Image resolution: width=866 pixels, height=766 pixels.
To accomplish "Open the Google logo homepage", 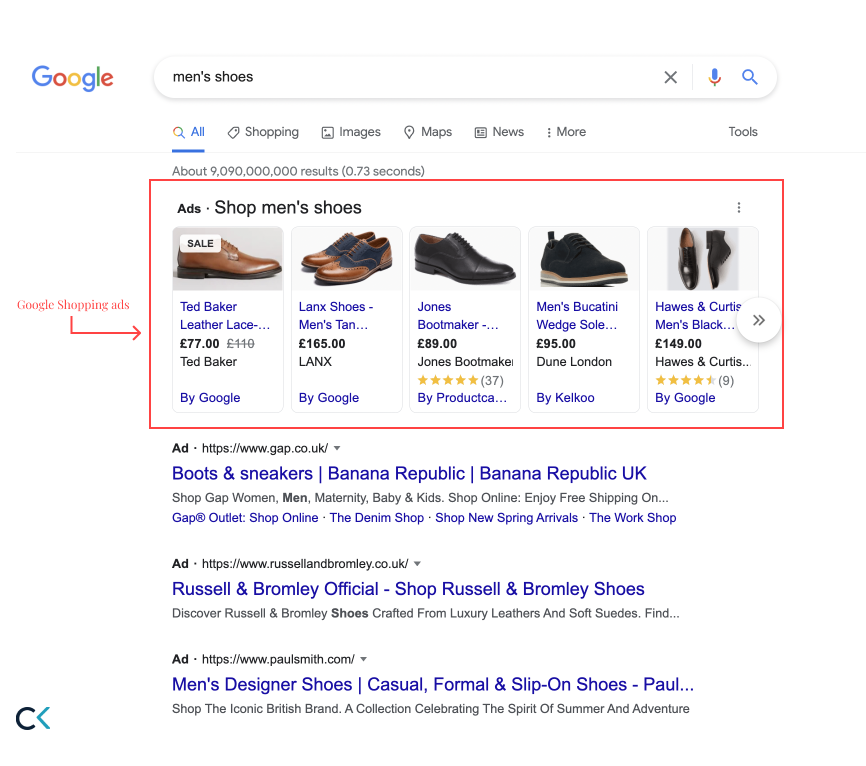I will point(72,77).
